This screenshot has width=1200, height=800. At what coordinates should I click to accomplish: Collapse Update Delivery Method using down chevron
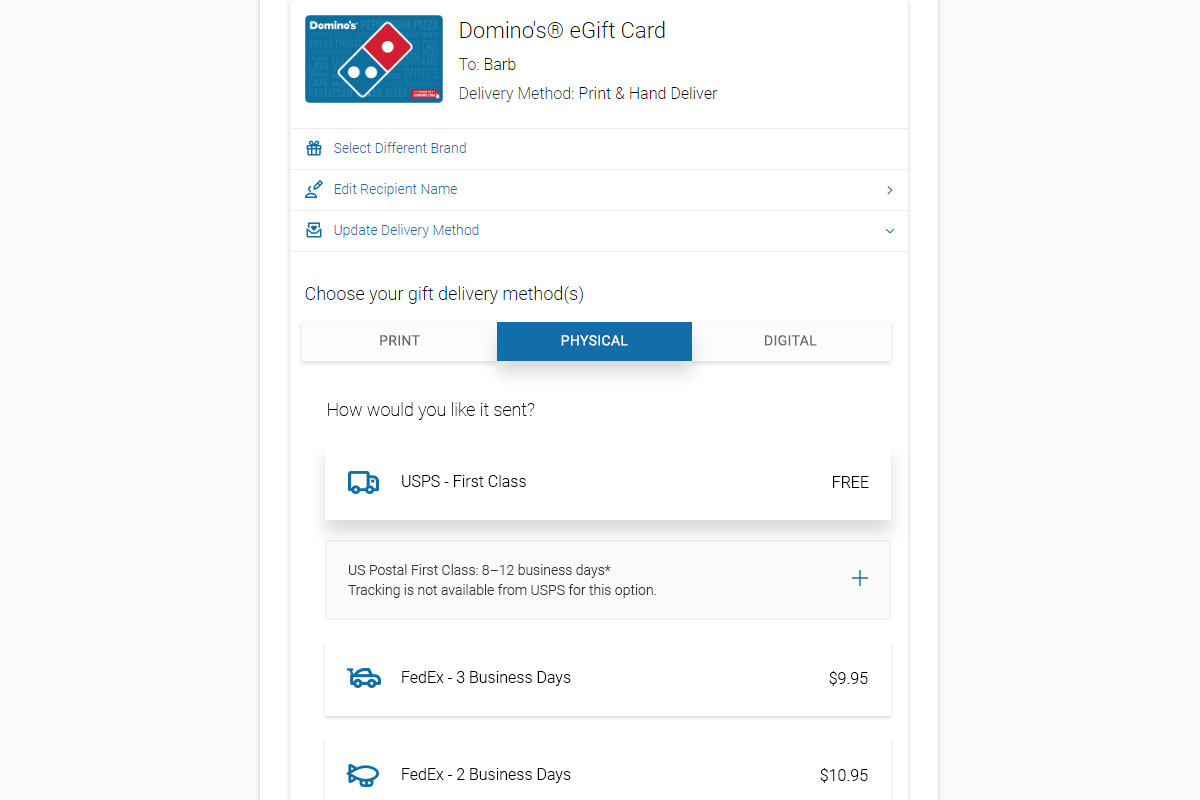pos(890,231)
